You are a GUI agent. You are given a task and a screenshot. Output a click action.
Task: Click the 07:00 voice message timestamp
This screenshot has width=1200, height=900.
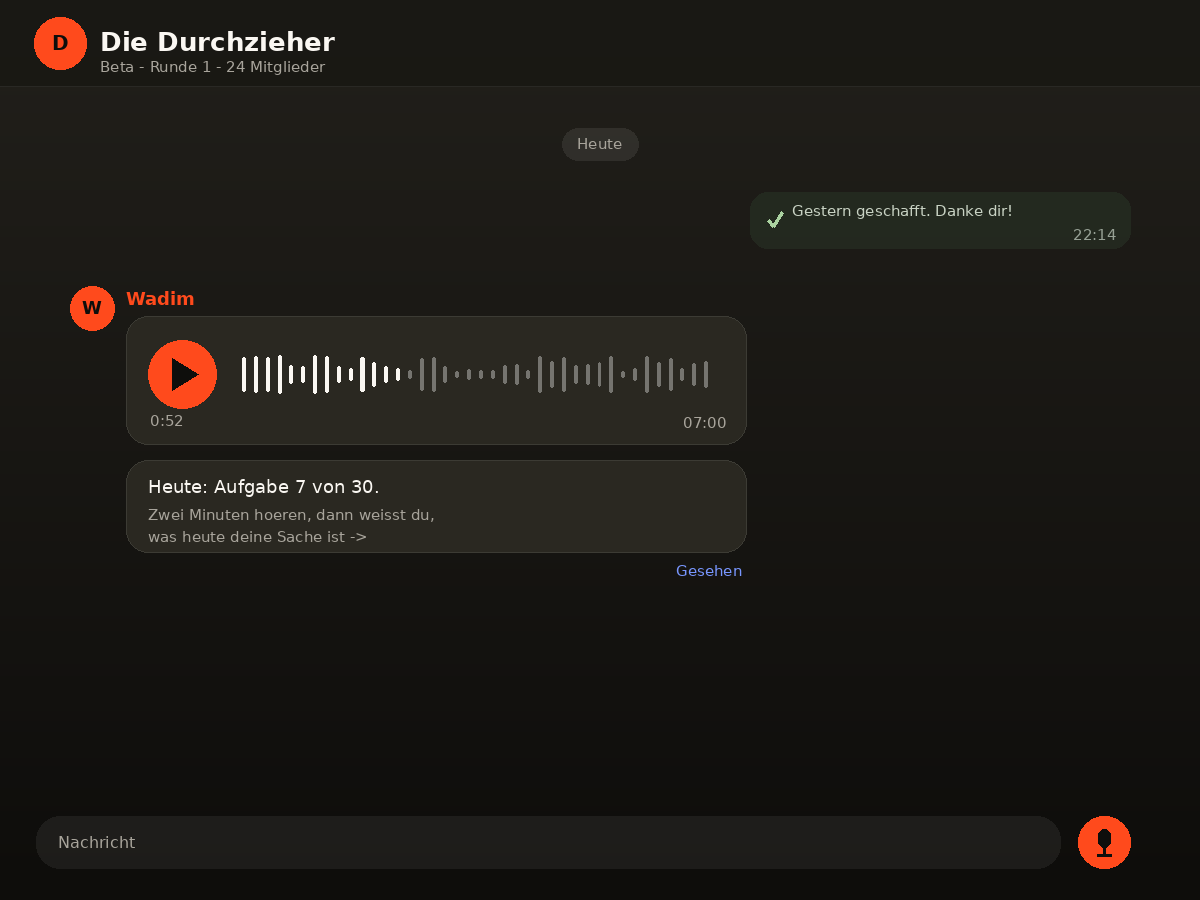[705, 423]
